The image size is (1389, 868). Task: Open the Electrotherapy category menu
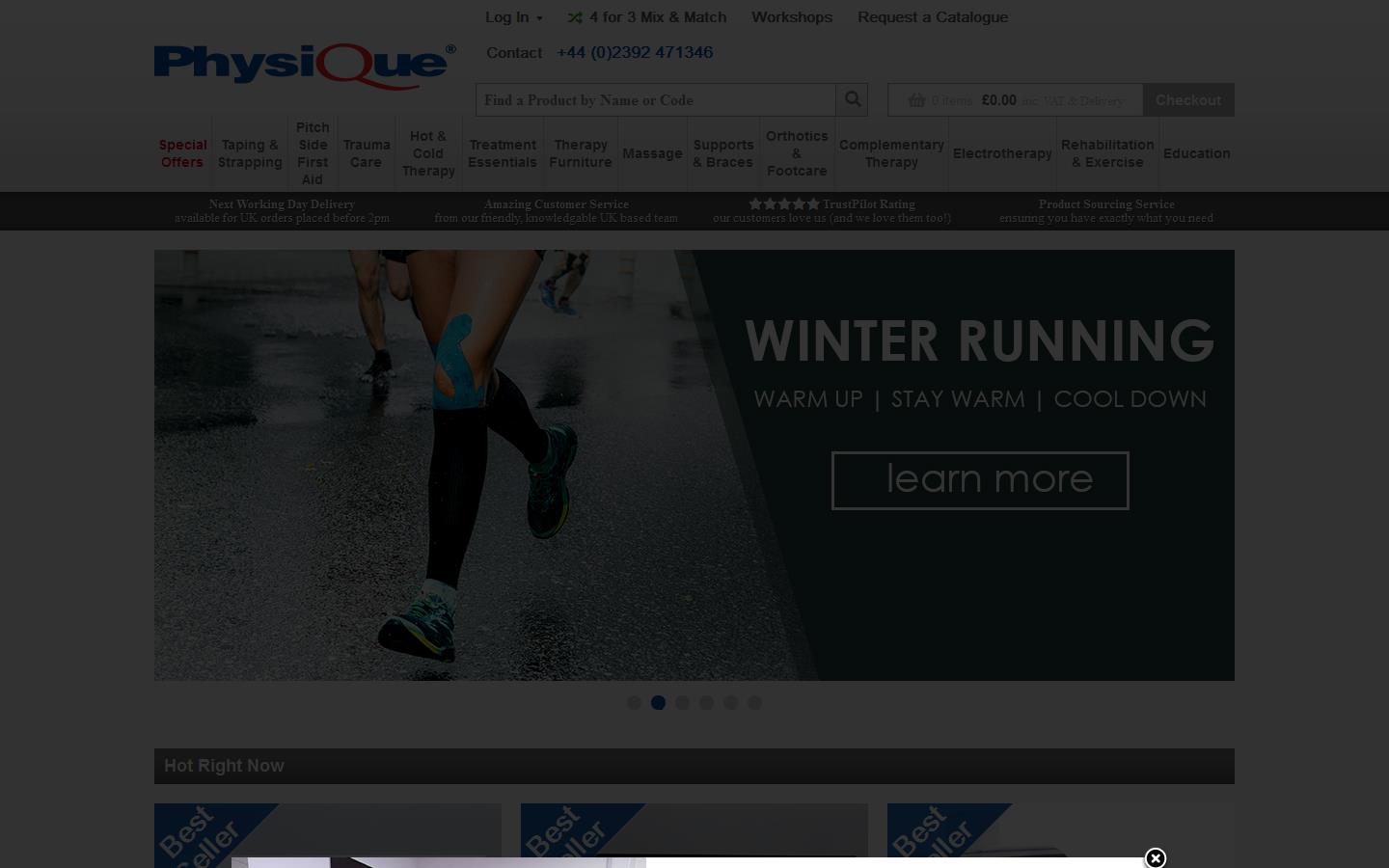pos(1002,153)
